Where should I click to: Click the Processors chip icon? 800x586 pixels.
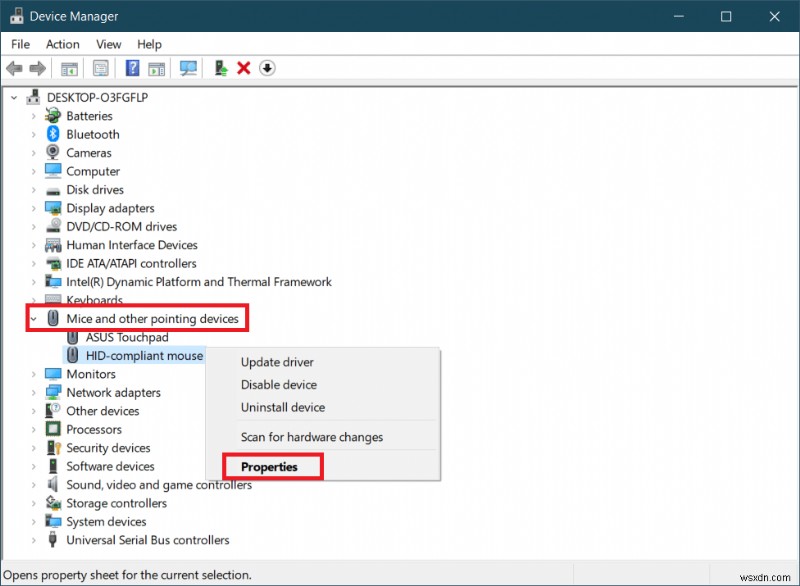(x=53, y=429)
